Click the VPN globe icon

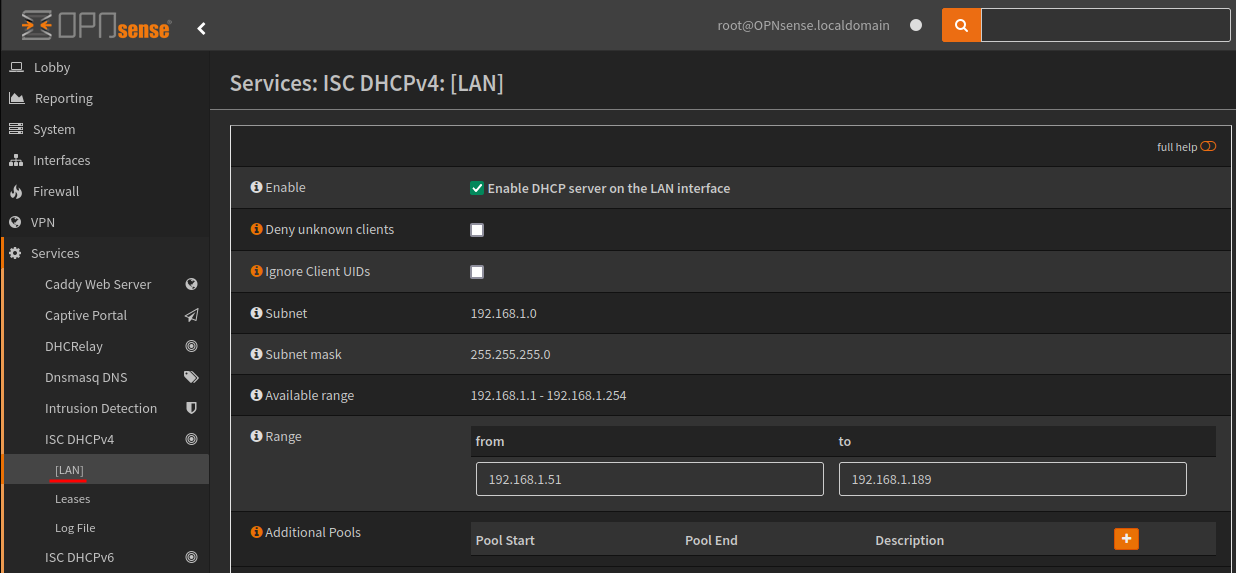(16, 222)
